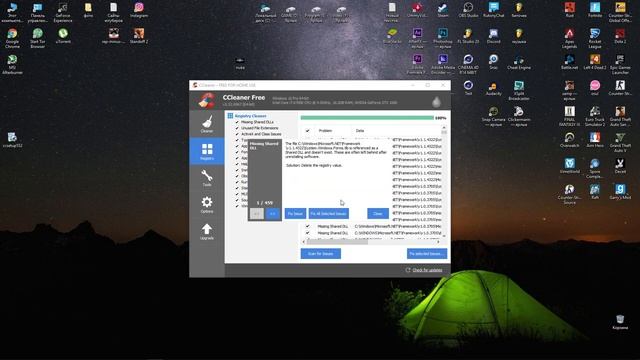Click the Problem column header

325,131
